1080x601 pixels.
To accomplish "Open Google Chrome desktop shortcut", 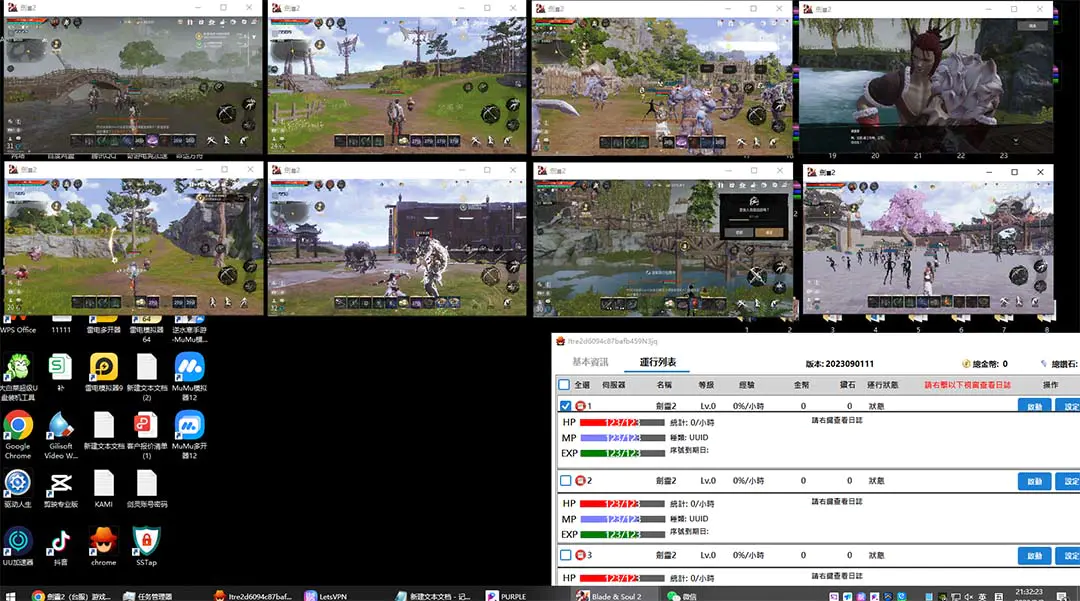I will coord(17,425).
